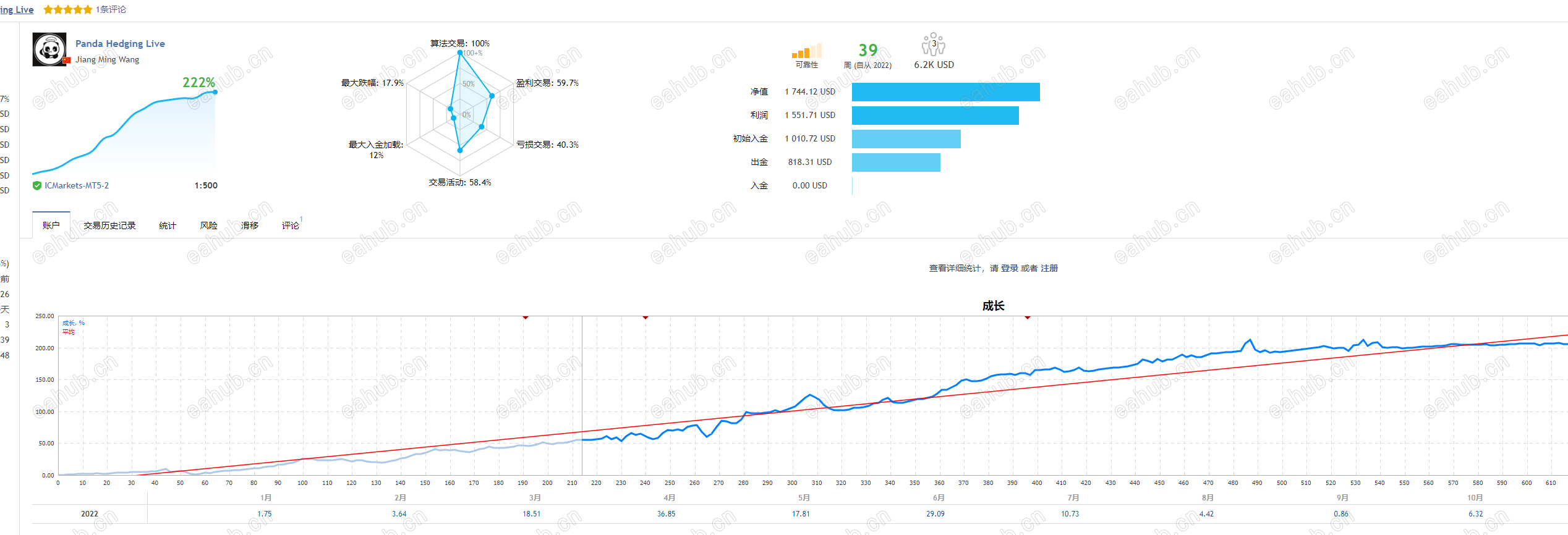Open the 评论 reviews tab

[x=291, y=225]
